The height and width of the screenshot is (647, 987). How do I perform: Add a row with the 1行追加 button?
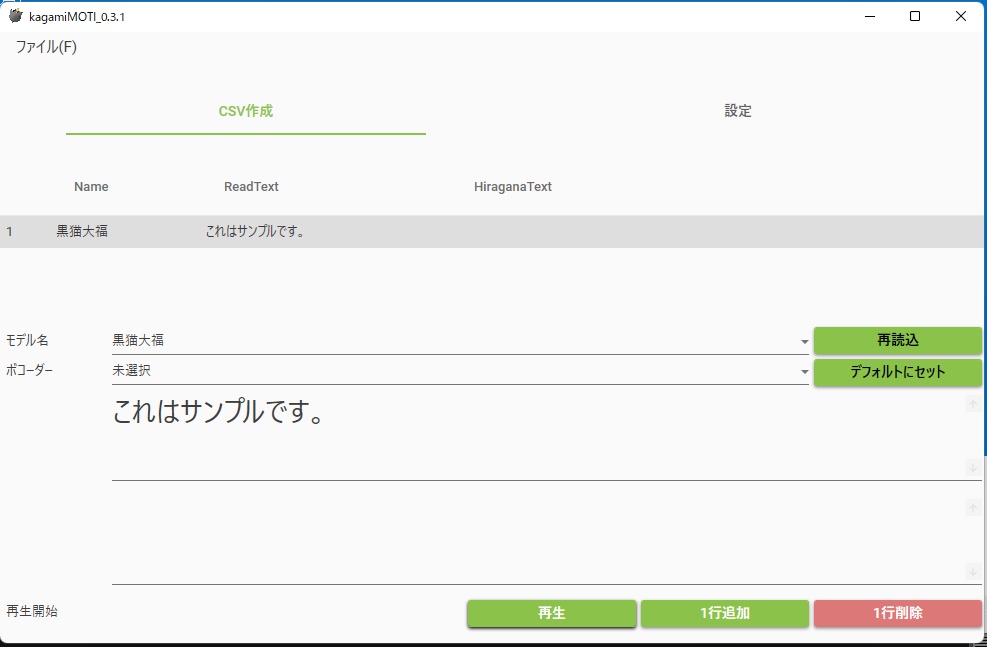[725, 613]
